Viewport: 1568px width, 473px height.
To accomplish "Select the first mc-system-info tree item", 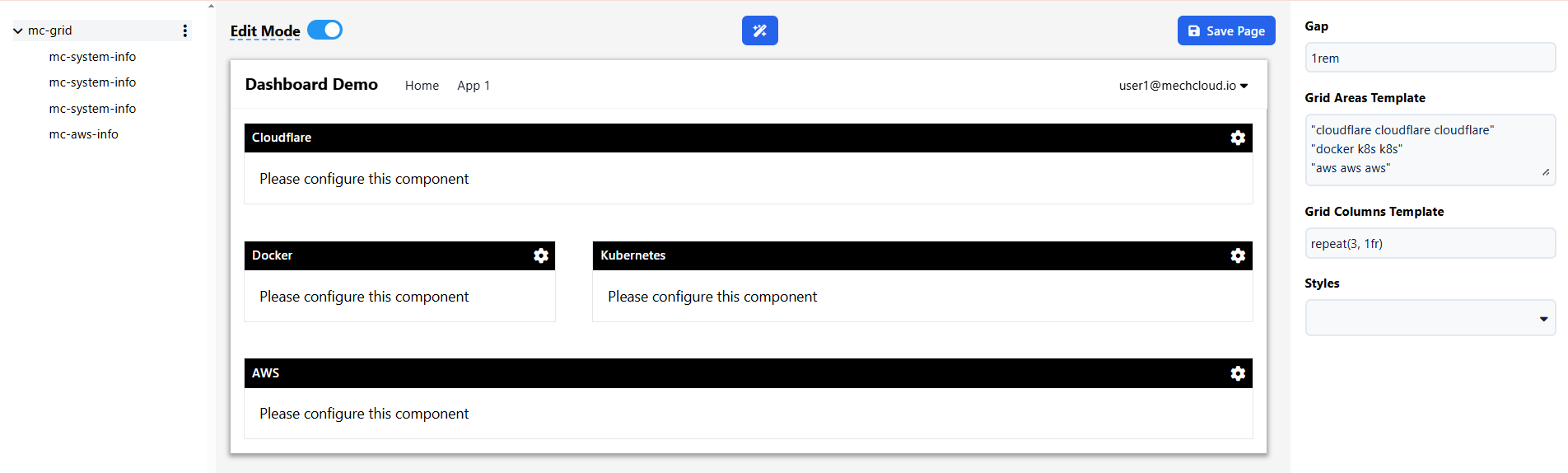I will click(92, 57).
